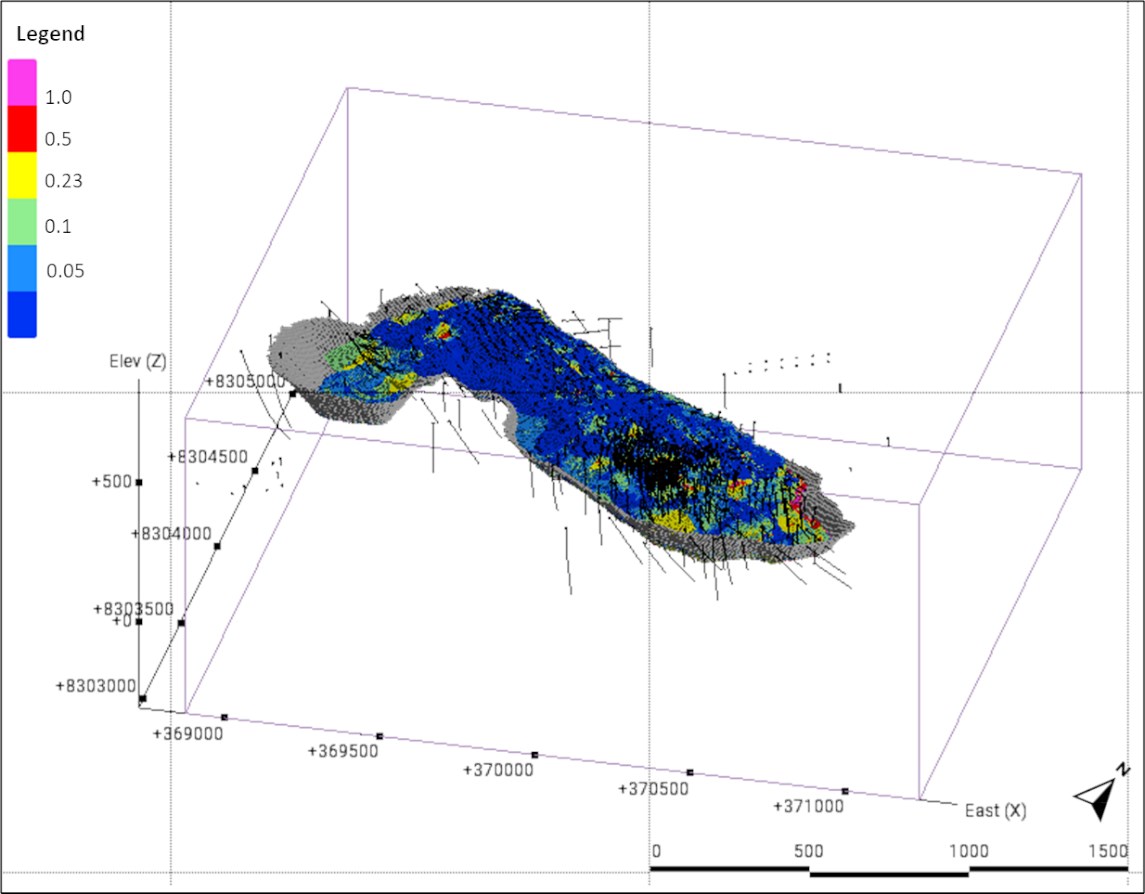Choose the light green legend swatch
The height and width of the screenshot is (894, 1145).
click(x=23, y=221)
